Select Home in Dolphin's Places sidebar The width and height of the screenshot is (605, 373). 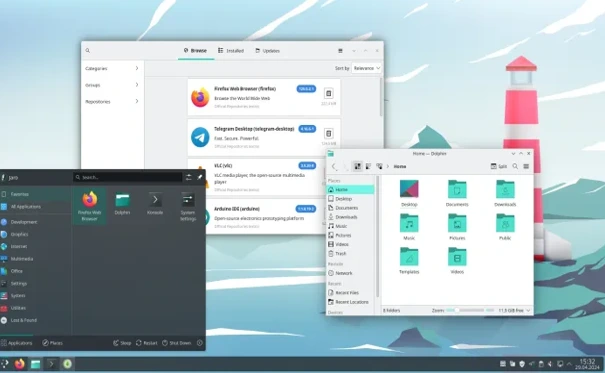[350, 189]
